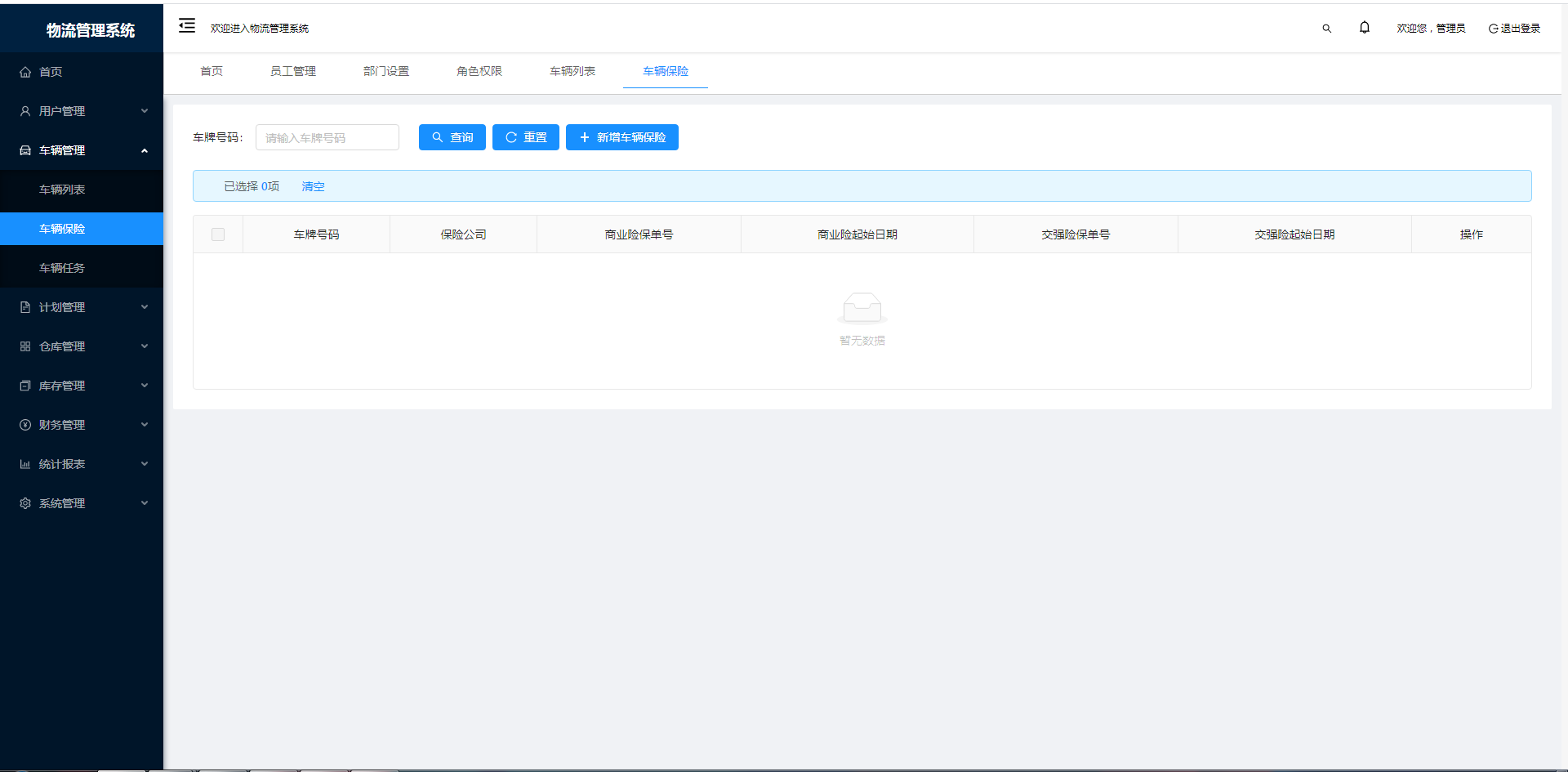This screenshot has height=772, width=1568.
Task: Click the 查询 search button
Action: [x=452, y=137]
